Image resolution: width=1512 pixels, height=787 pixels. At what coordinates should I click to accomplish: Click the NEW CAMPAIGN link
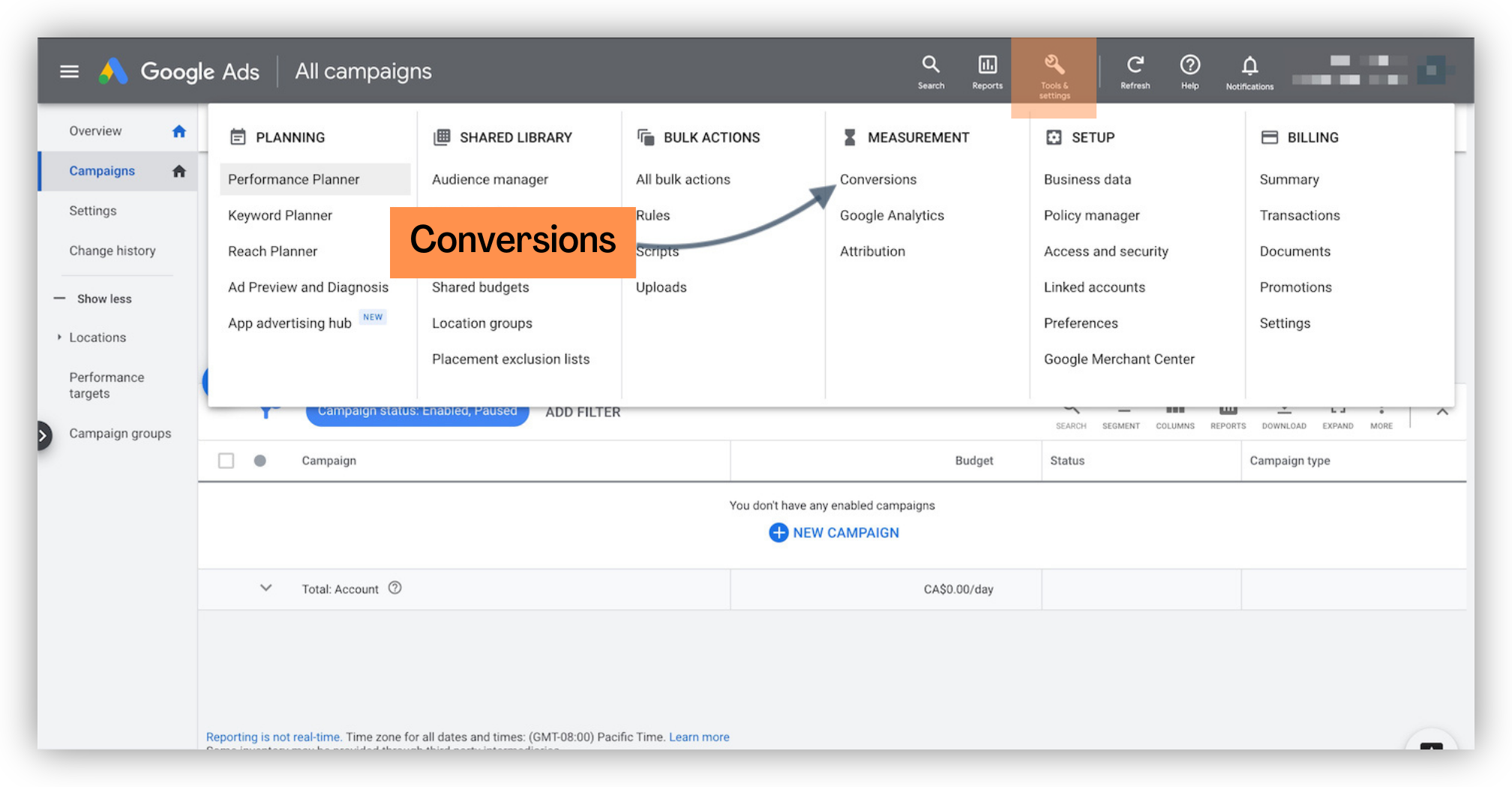[845, 533]
